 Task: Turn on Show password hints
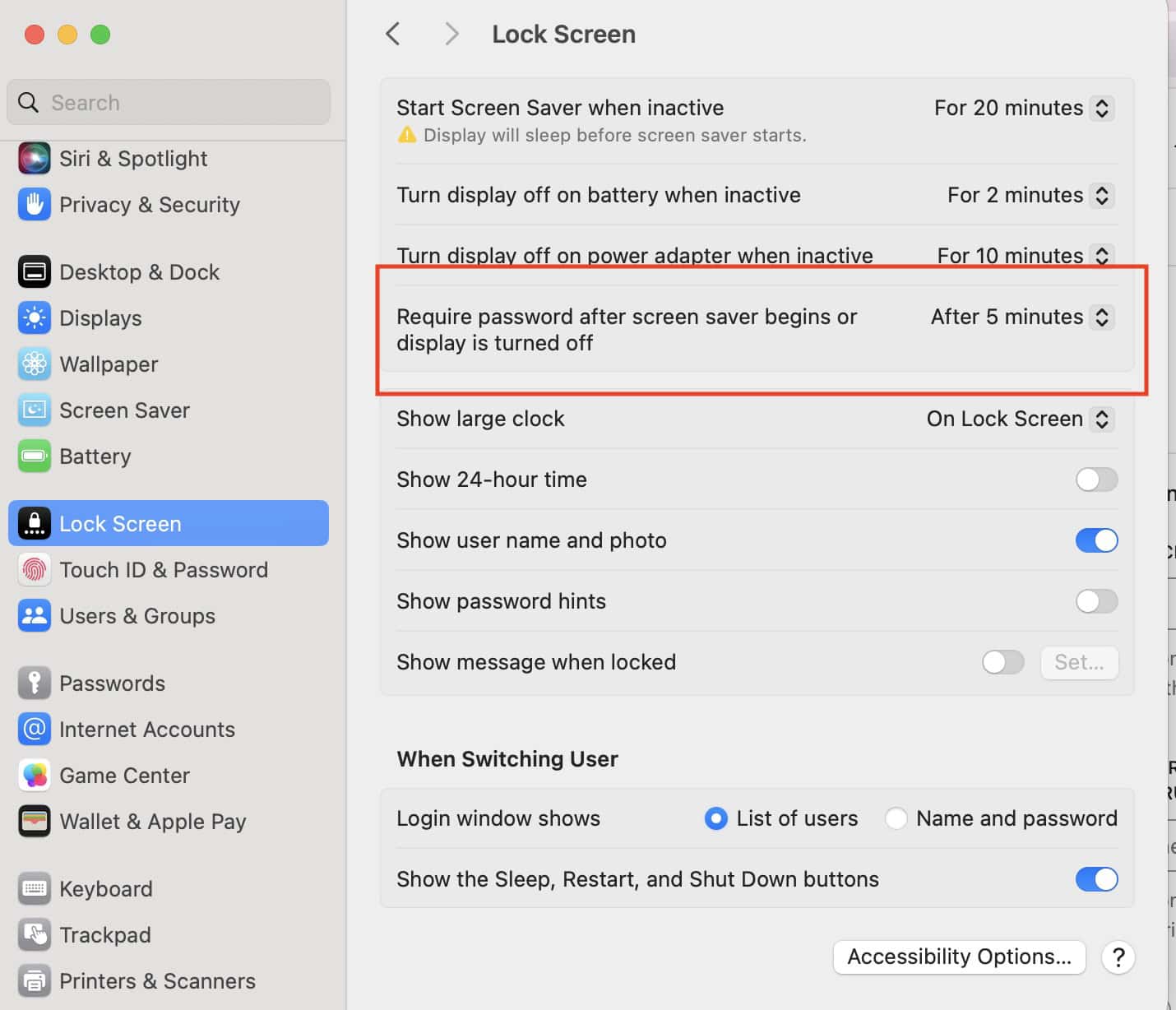pos(1096,601)
